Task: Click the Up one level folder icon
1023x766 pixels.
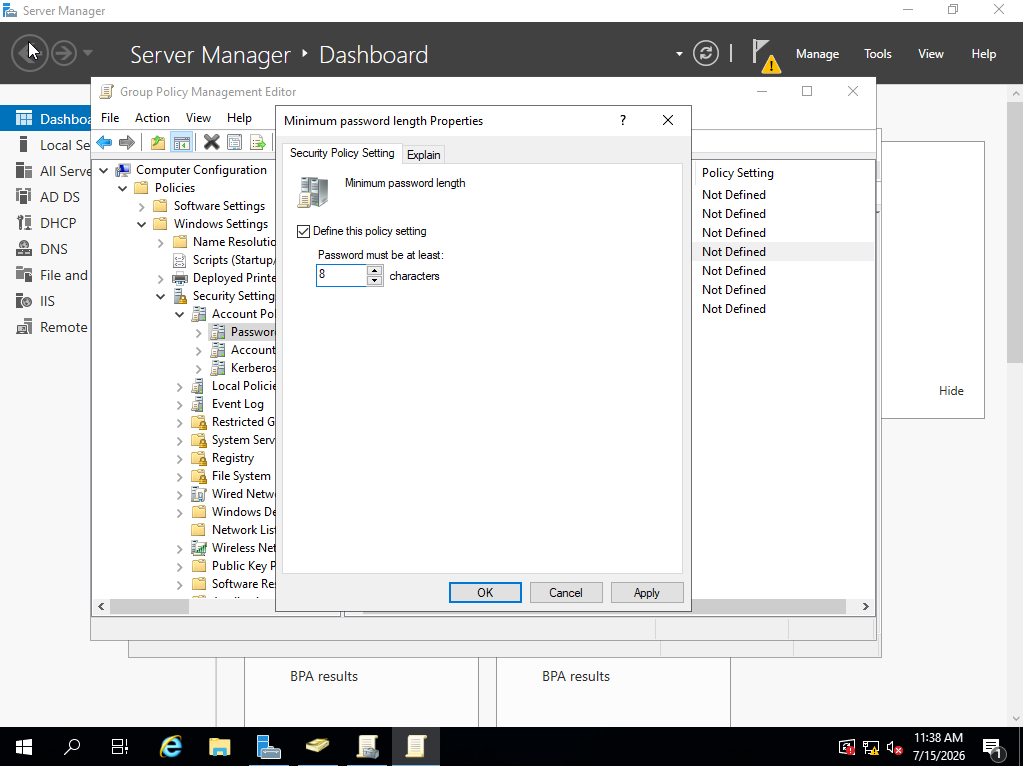Action: coord(157,142)
